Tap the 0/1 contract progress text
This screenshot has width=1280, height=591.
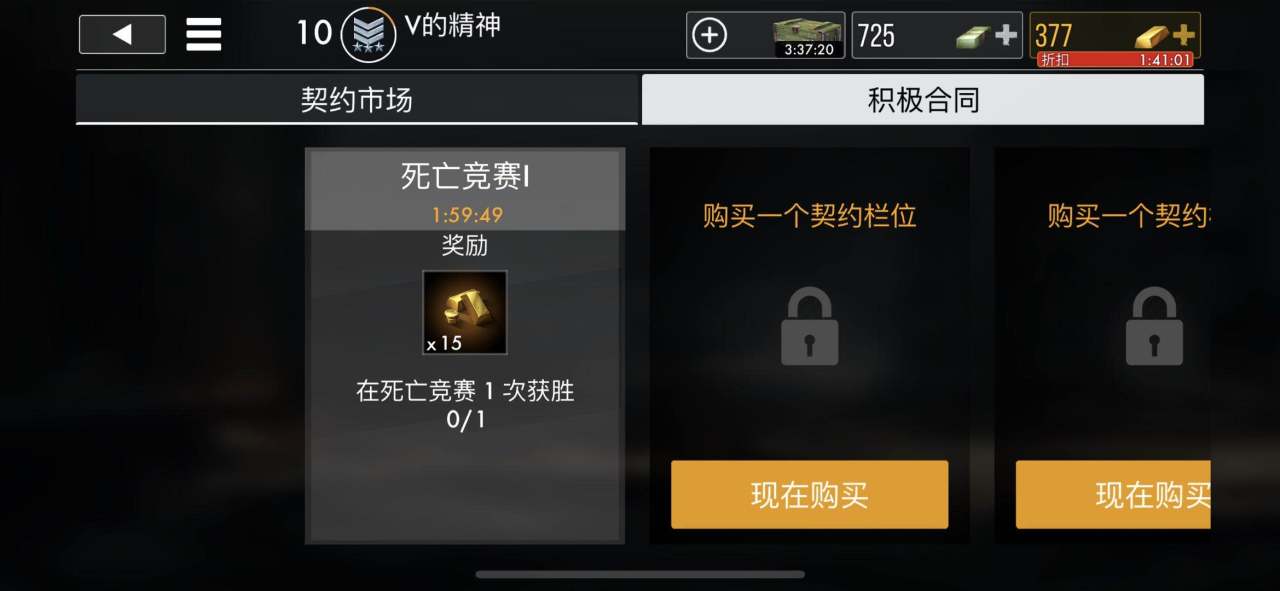(x=465, y=419)
